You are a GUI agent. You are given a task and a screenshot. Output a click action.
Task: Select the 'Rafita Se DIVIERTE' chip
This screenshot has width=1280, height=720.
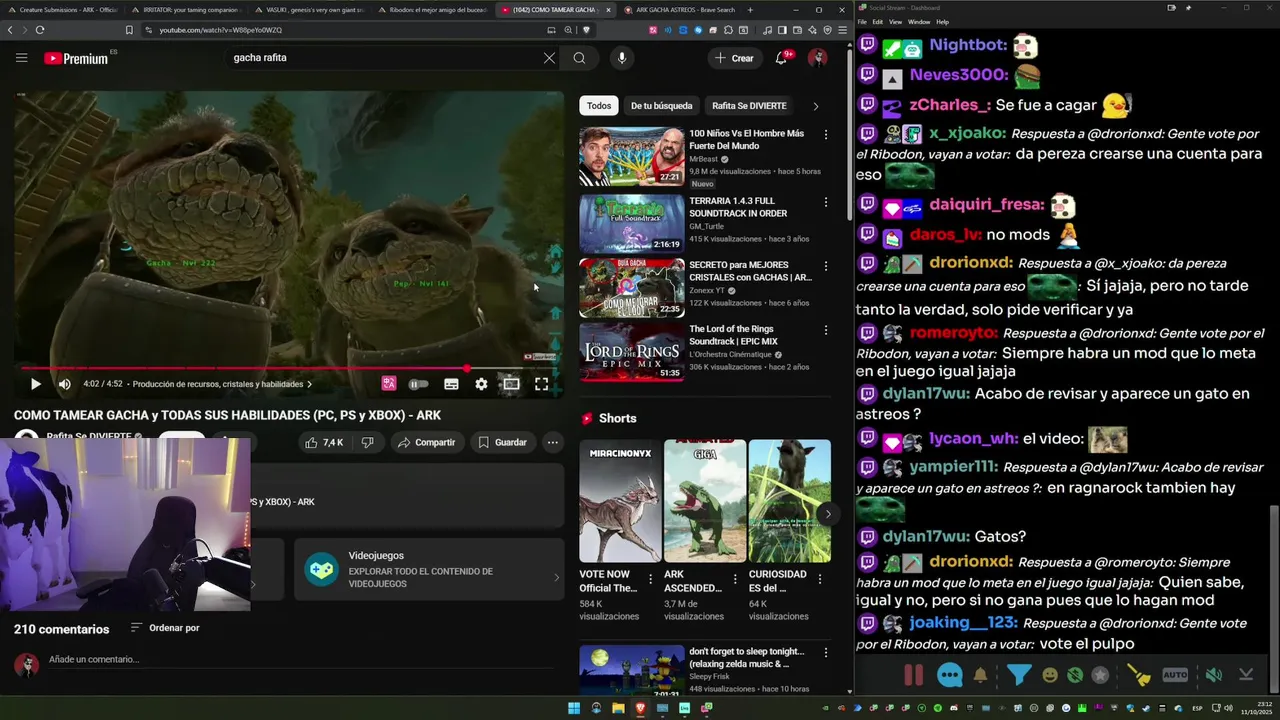(749, 106)
